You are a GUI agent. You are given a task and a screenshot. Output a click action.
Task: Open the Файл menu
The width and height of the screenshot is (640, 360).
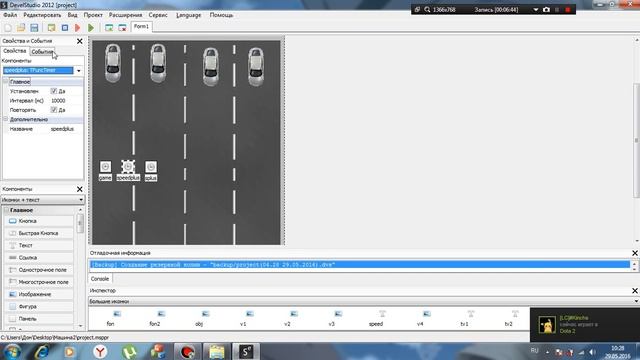coord(10,15)
